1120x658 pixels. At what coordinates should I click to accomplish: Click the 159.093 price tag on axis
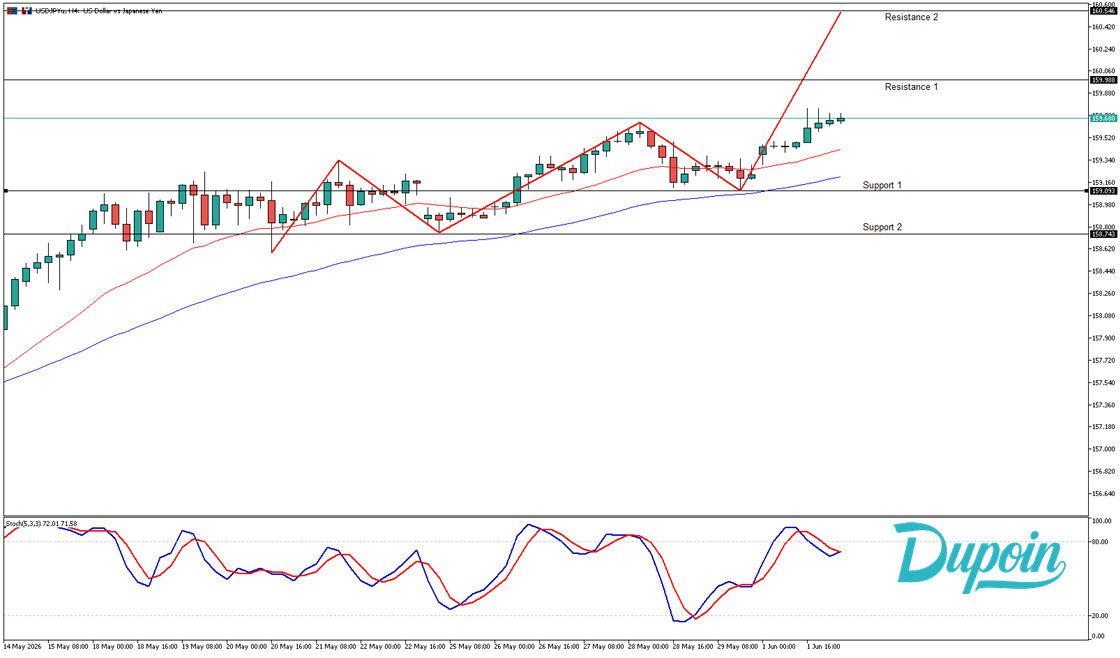click(1104, 191)
